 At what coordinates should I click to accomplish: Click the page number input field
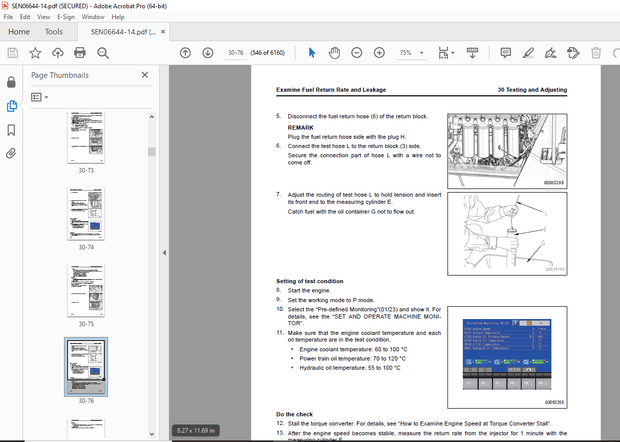click(238, 53)
